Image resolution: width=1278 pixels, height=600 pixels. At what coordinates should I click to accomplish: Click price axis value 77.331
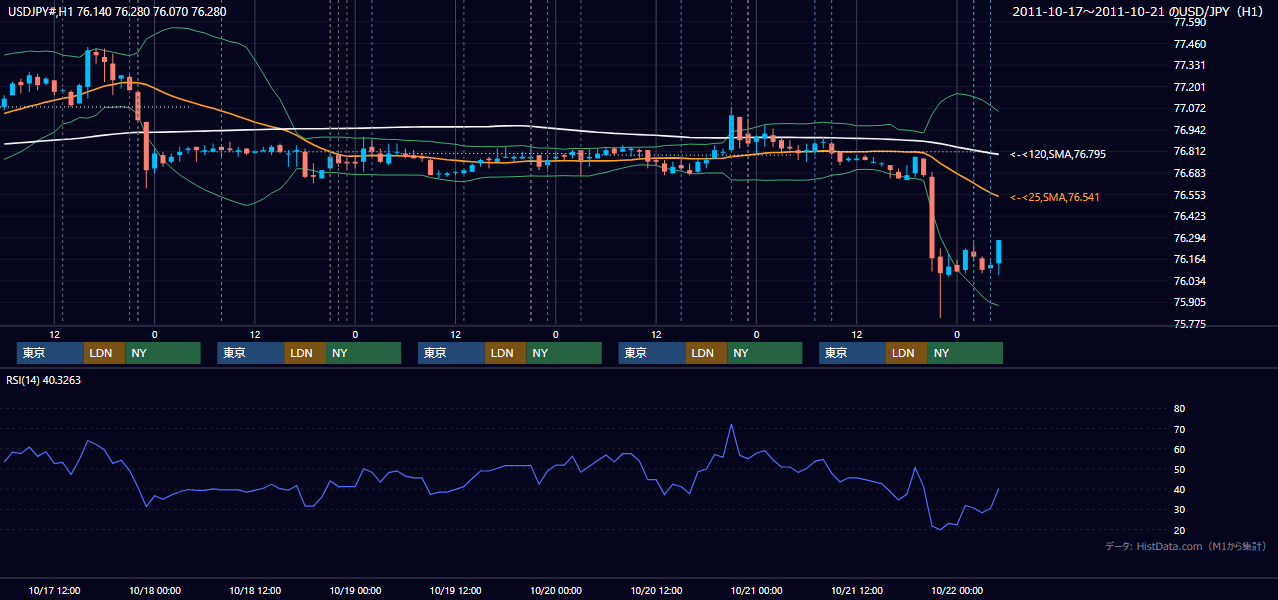click(x=1189, y=65)
